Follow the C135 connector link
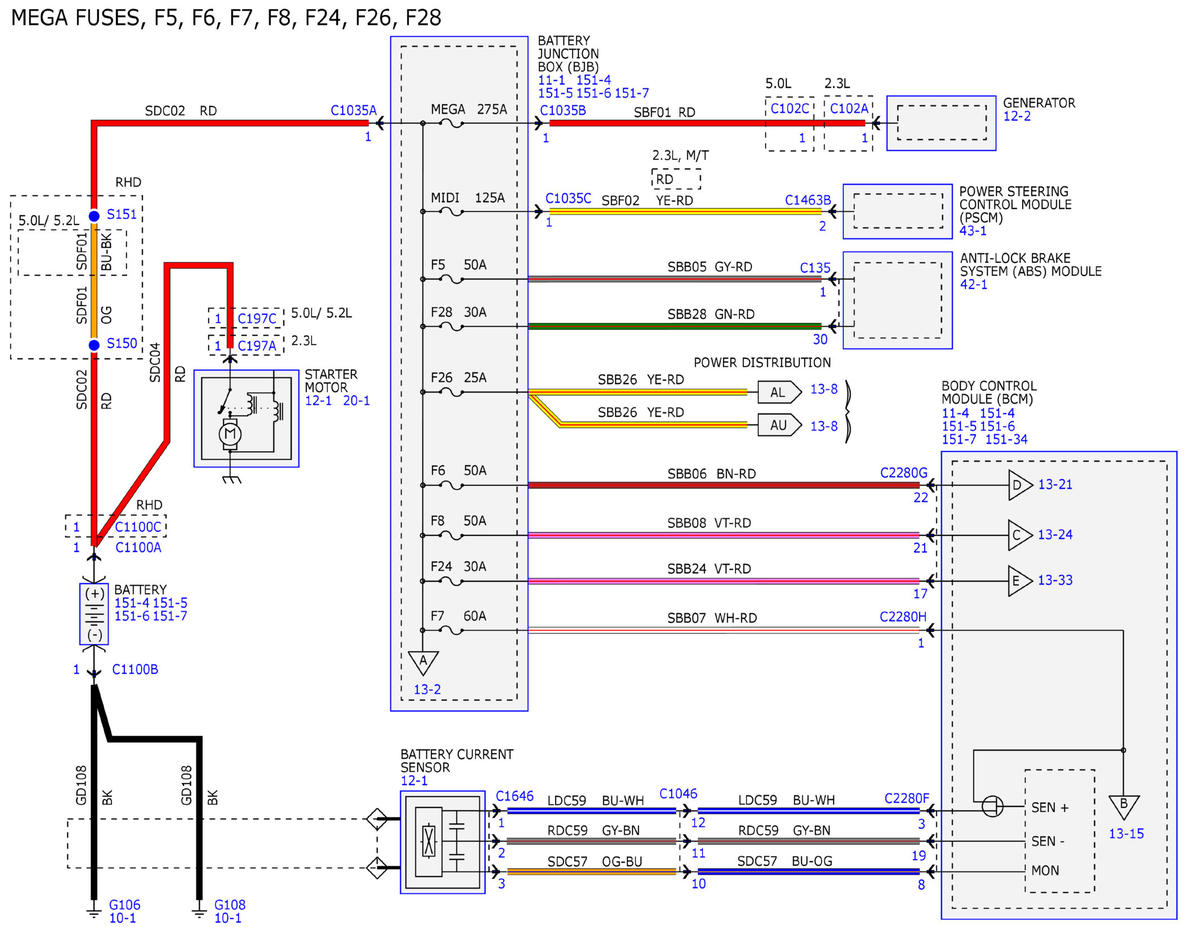The image size is (1200, 927). coord(815,268)
